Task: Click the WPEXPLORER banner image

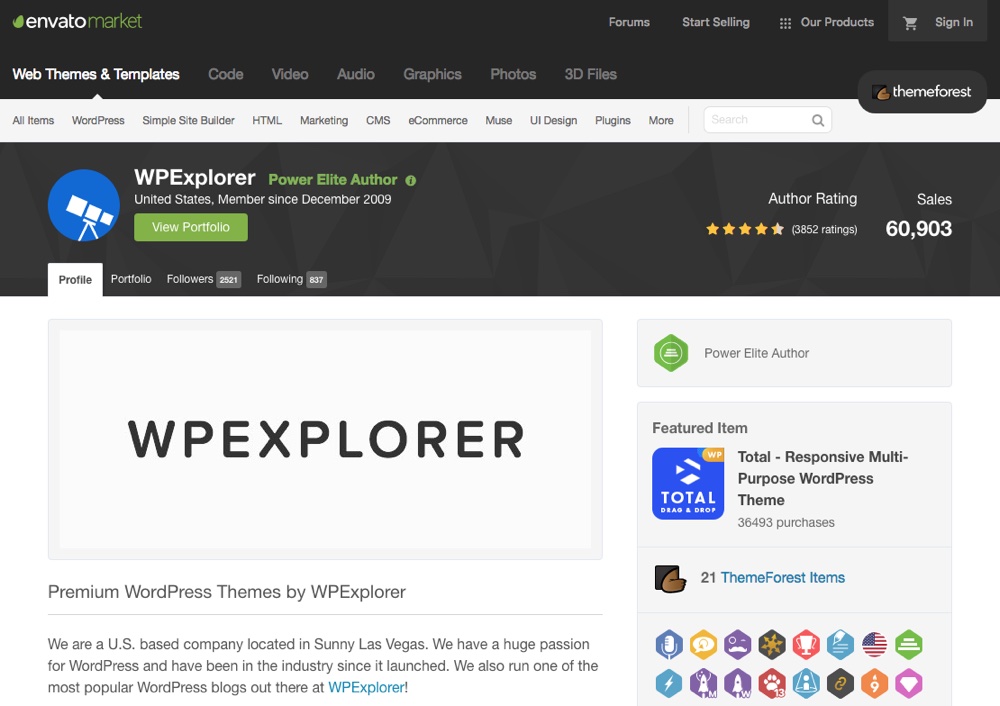Action: pos(325,439)
